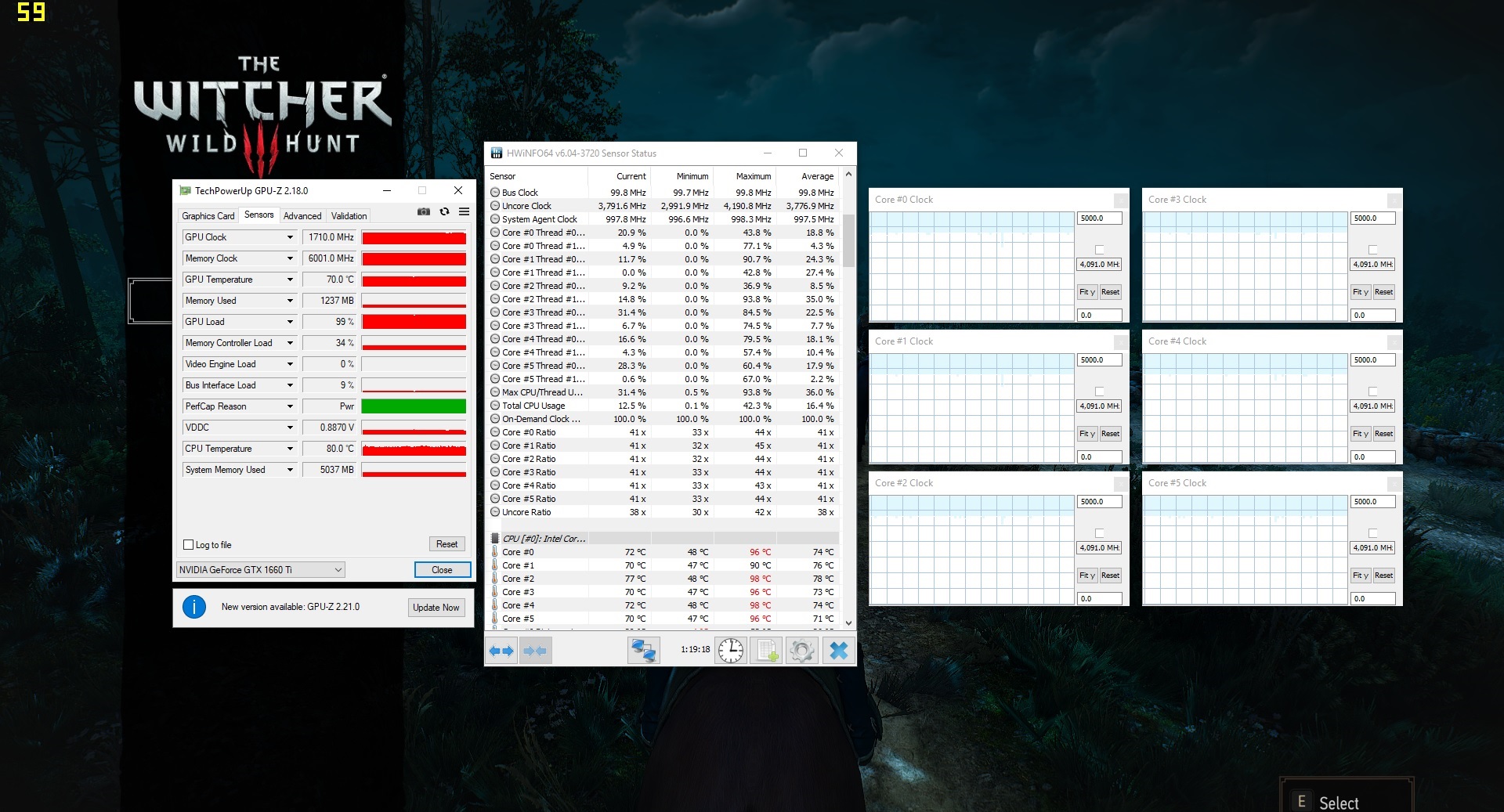Open the PerfCap Reason dropdown
Screen dimensions: 1504x812
coord(290,406)
